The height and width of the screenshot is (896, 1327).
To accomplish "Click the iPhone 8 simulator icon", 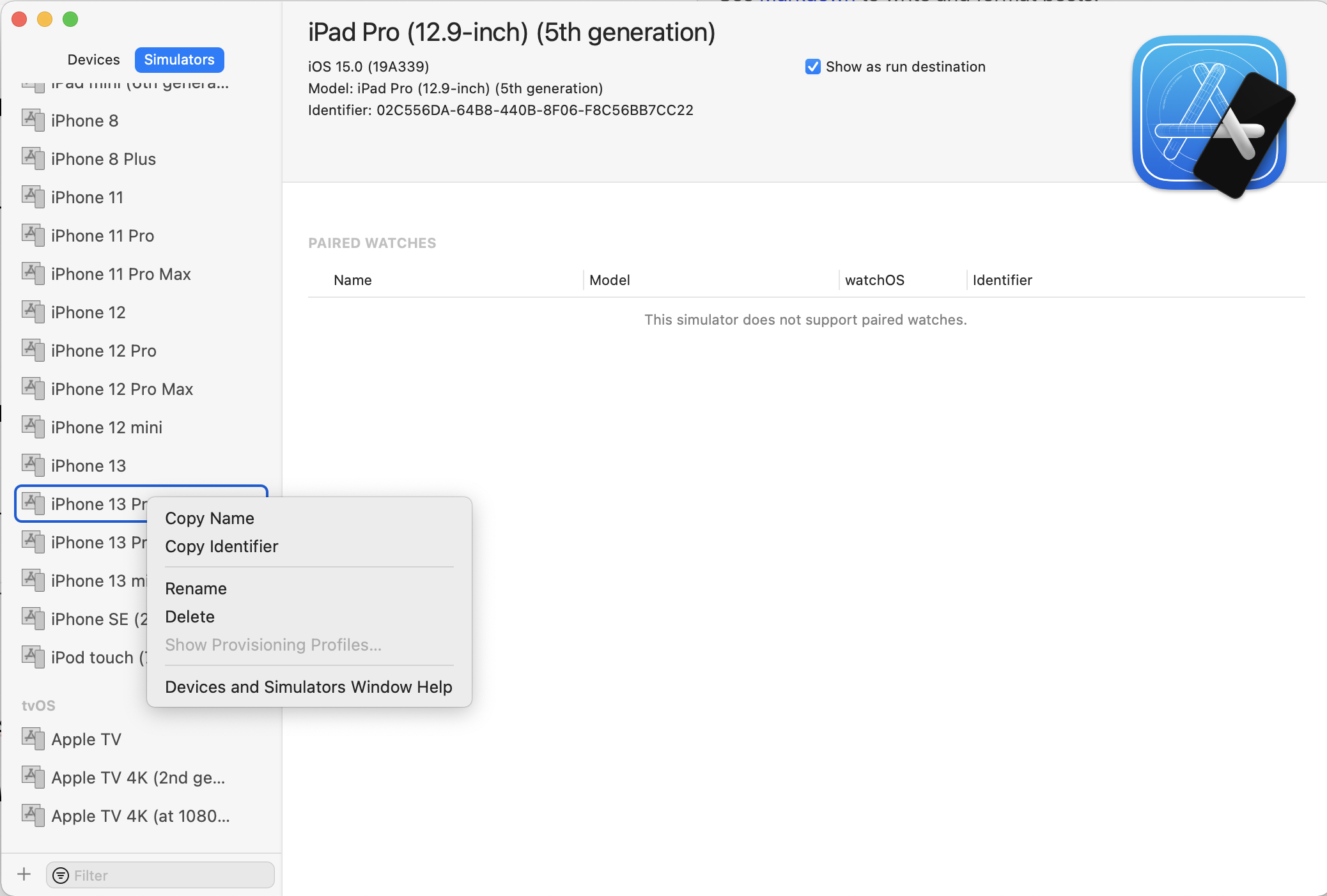I will [33, 120].
